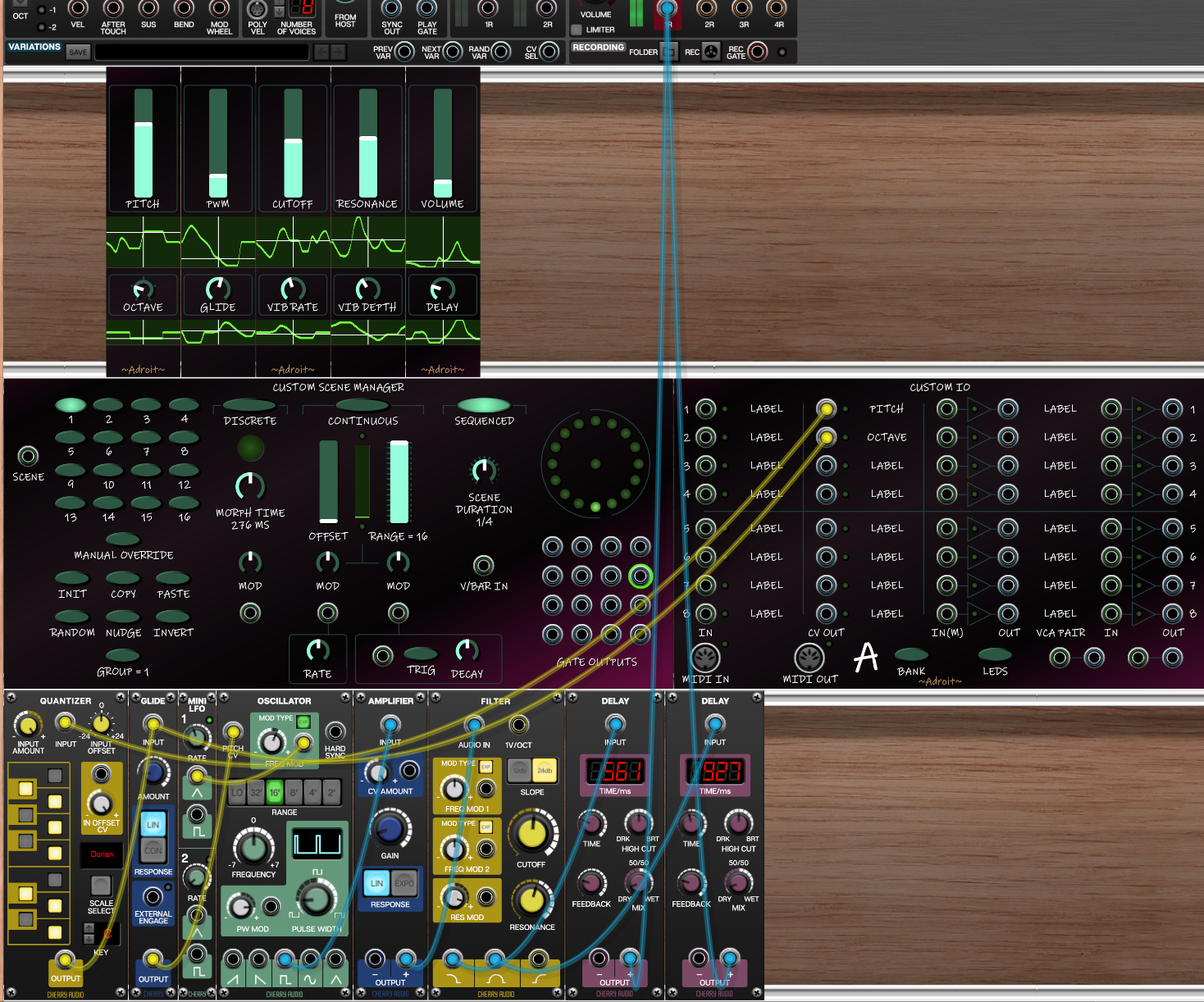Activate DISCRETE scene mode
1204x1002 pixels.
click(x=249, y=405)
